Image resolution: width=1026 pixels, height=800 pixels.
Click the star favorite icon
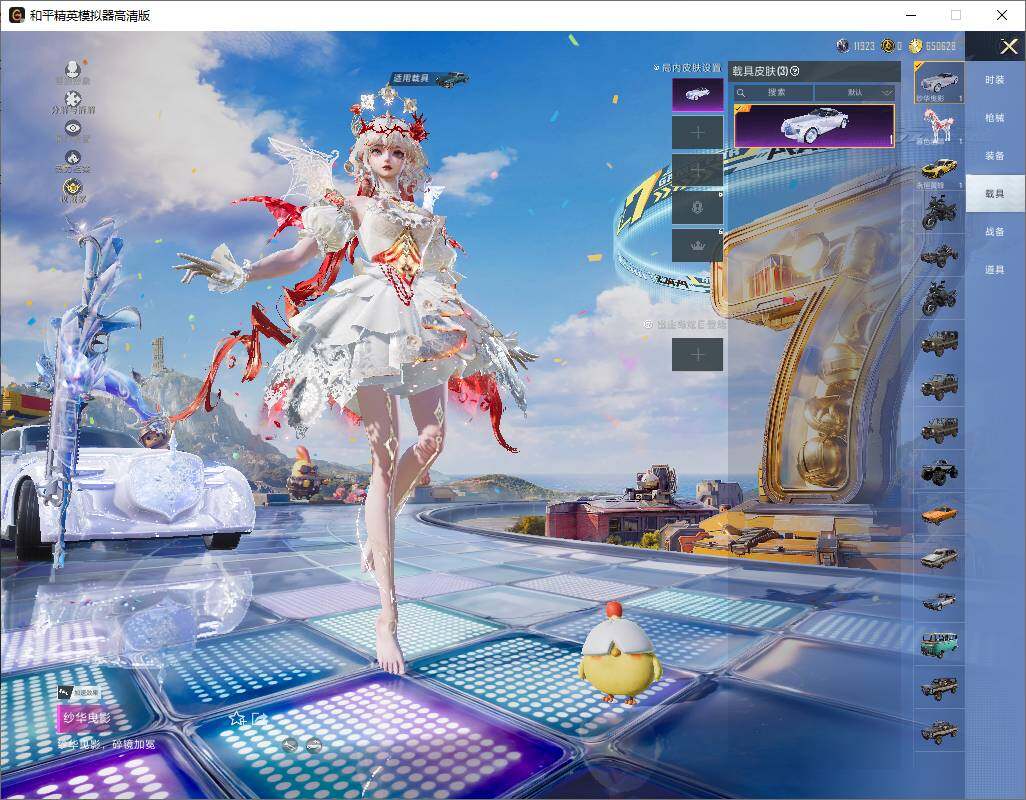236,719
